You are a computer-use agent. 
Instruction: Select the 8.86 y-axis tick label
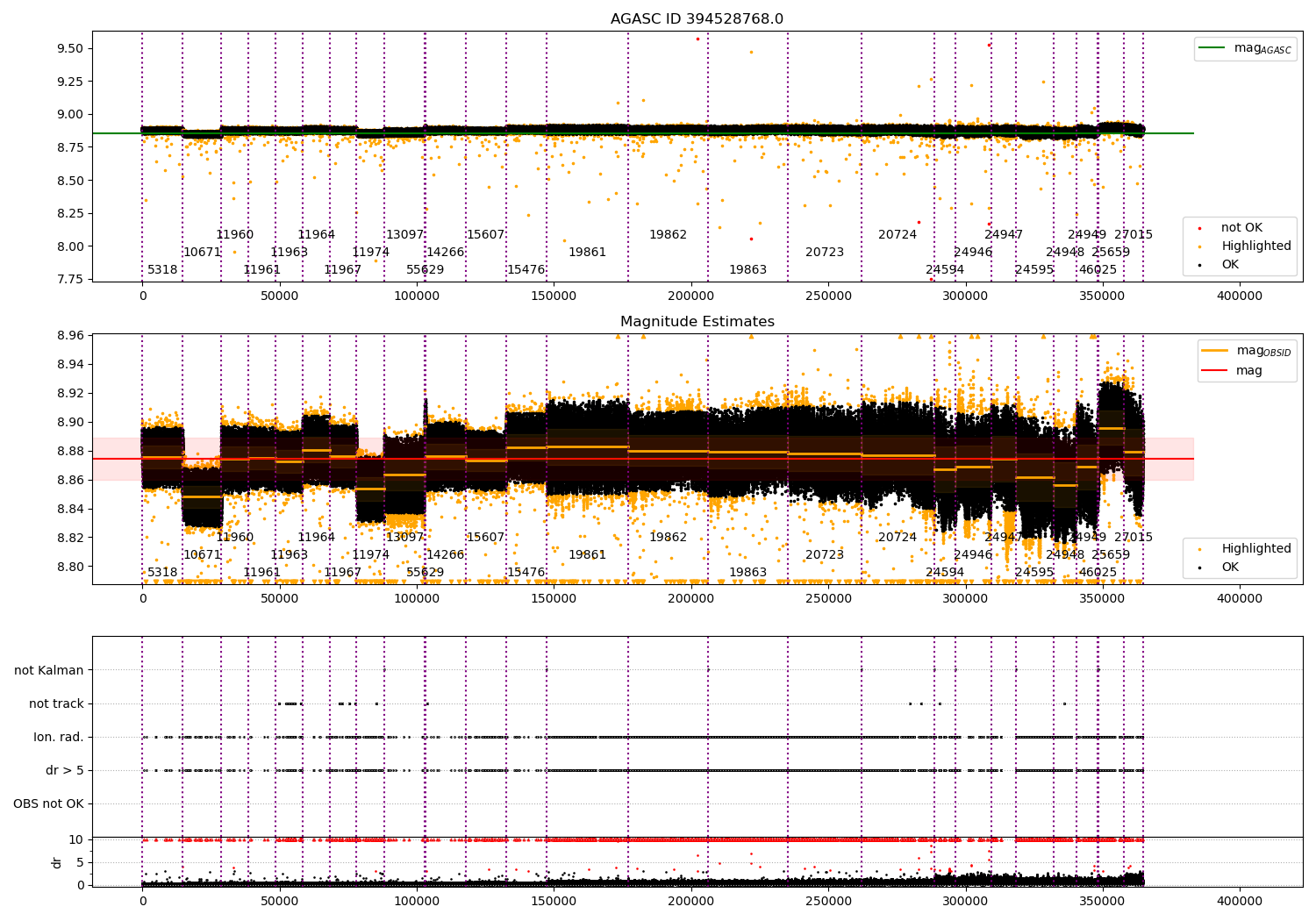click(70, 481)
